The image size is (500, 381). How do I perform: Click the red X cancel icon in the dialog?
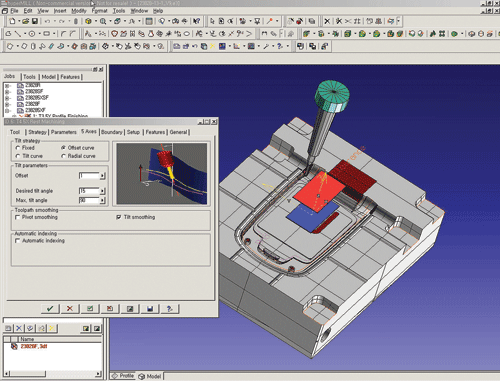point(70,309)
